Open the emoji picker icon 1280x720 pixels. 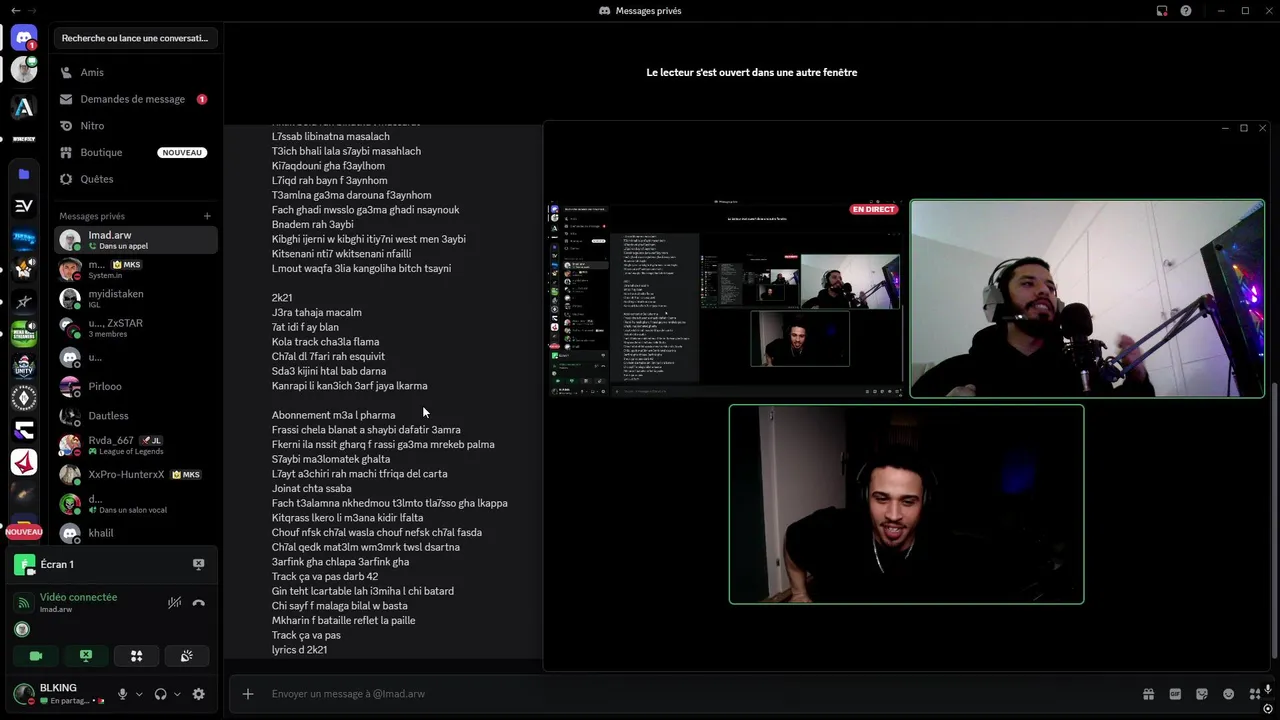(x=1229, y=694)
